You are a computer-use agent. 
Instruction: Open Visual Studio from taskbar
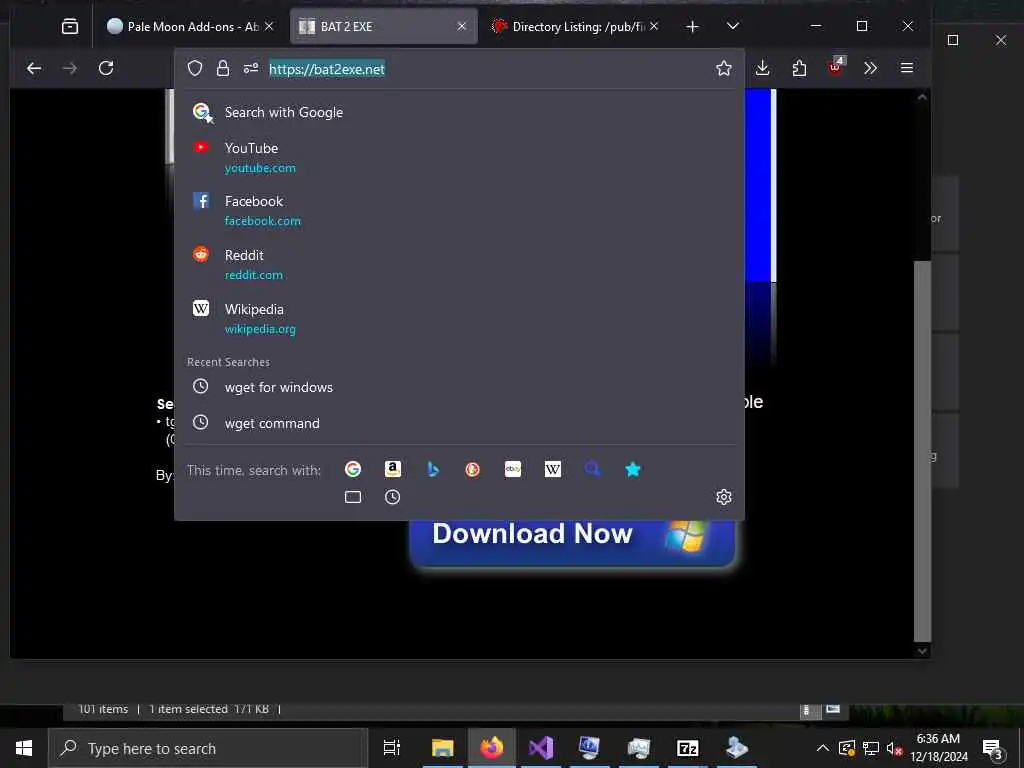(x=541, y=748)
